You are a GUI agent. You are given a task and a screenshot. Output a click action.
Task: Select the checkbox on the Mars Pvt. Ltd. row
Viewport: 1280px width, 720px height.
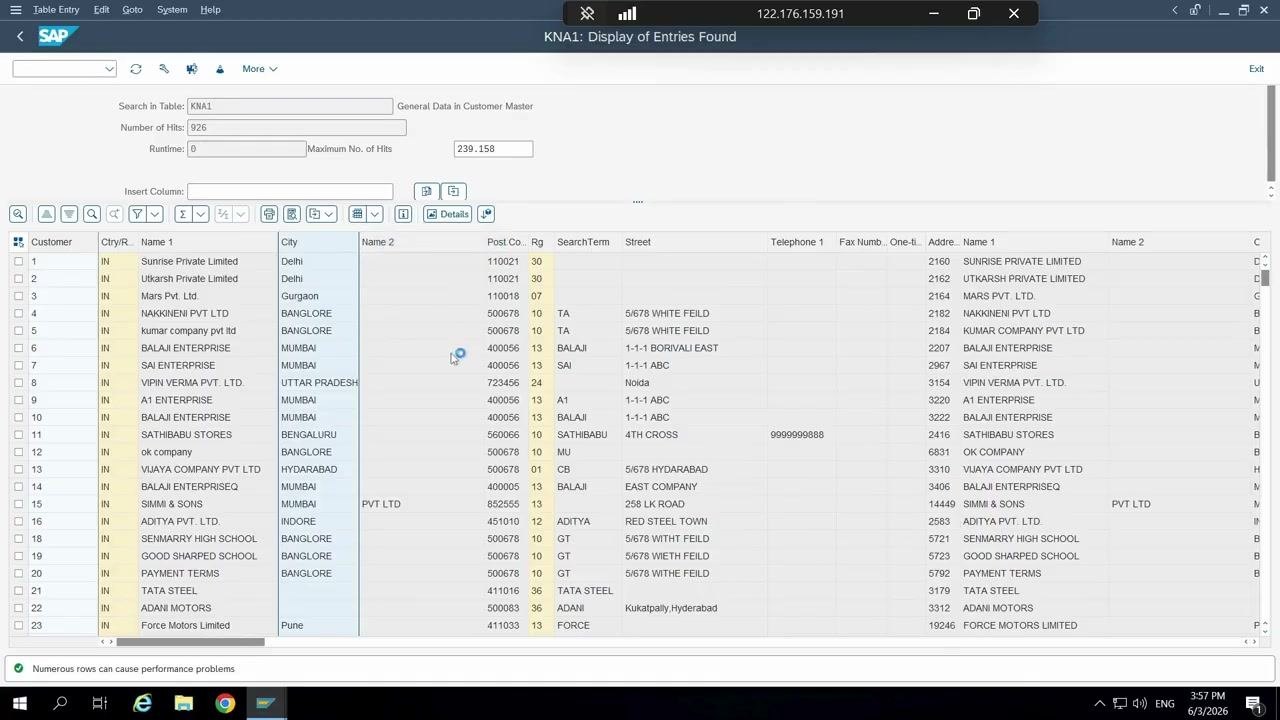(x=18, y=296)
